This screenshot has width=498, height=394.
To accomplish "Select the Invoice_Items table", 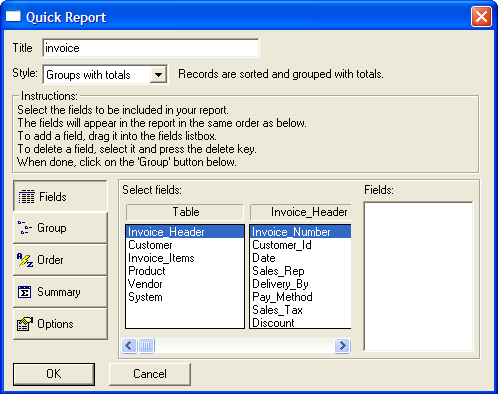I will coord(185,258).
